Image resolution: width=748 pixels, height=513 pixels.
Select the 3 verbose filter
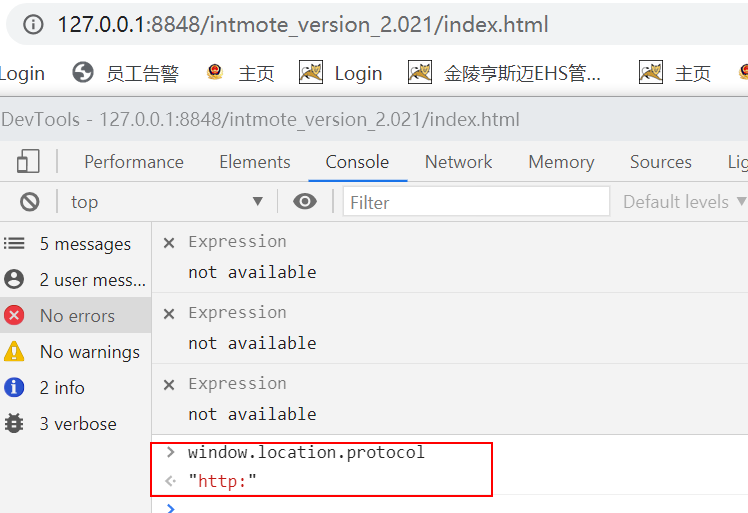pyautogui.click(x=75, y=424)
